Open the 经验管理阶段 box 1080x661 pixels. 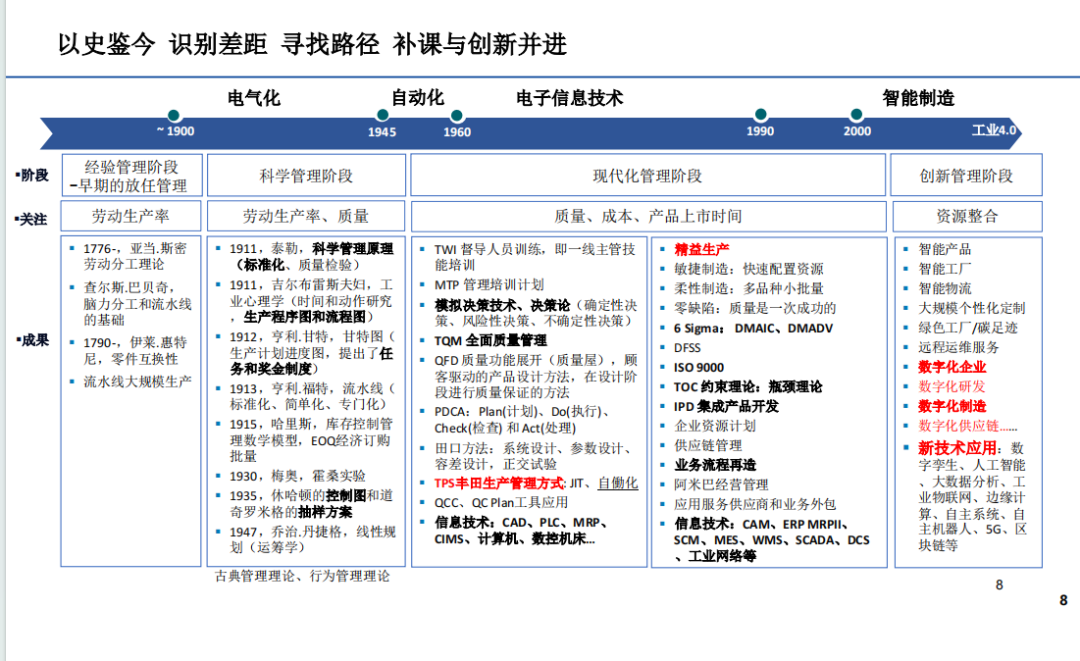(x=131, y=174)
